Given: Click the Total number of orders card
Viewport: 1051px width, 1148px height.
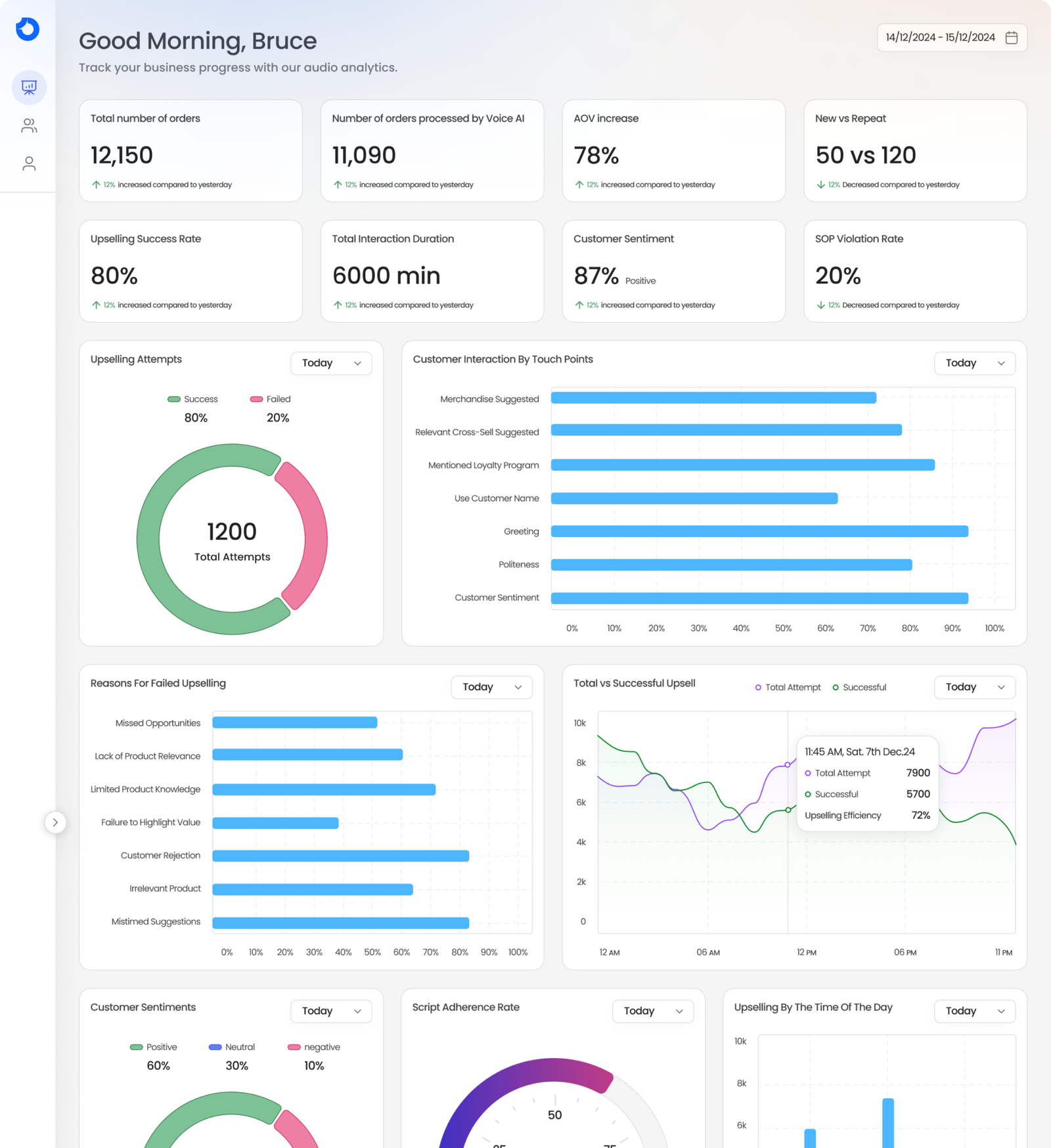Looking at the screenshot, I should pyautogui.click(x=190, y=151).
